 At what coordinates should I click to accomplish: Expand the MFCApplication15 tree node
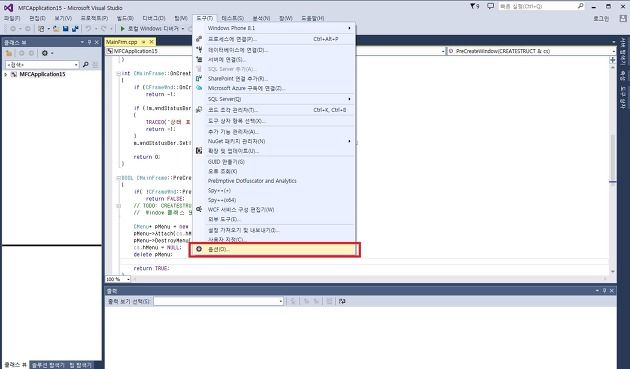pos(6,74)
